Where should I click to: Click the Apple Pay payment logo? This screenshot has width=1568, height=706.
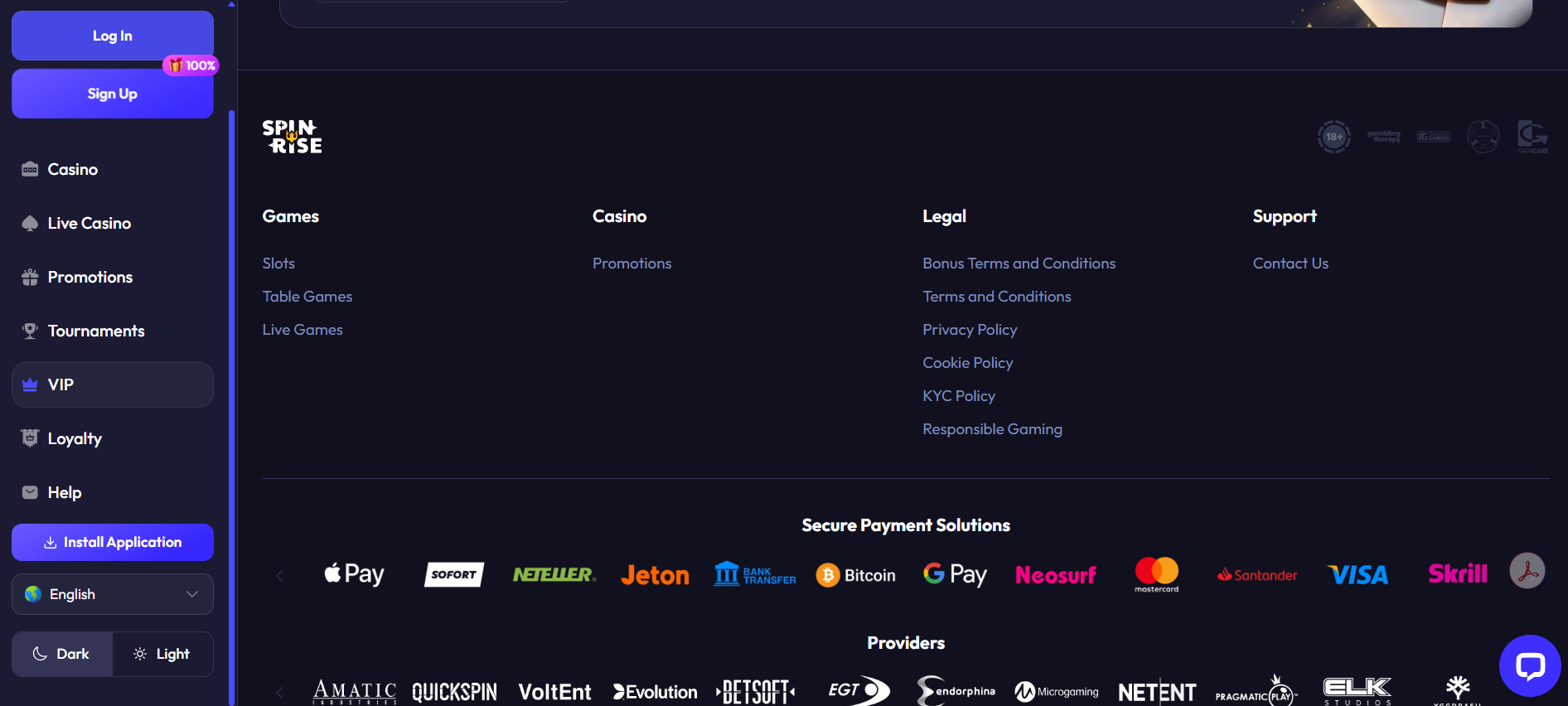(354, 574)
